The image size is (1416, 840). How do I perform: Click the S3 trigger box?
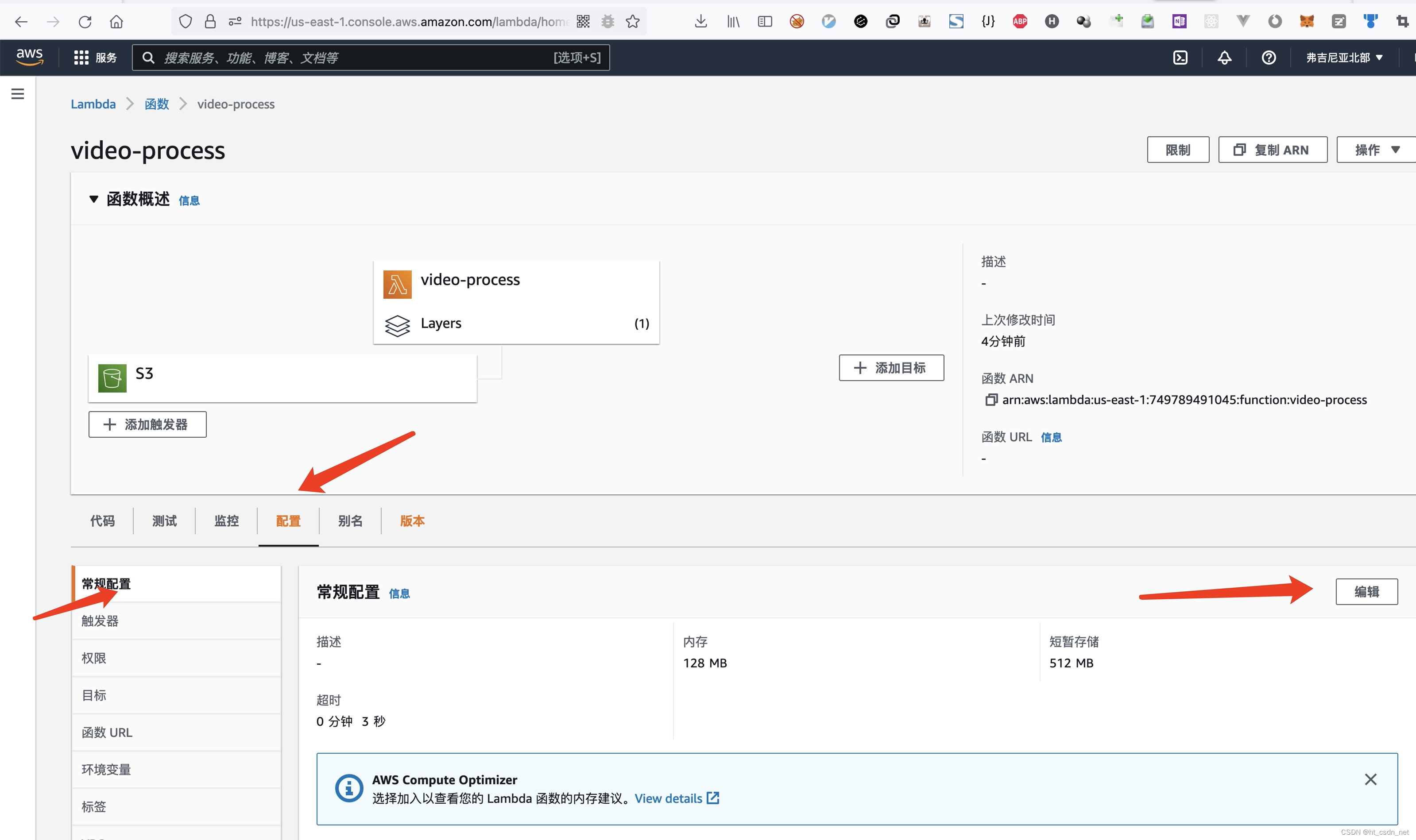[282, 378]
